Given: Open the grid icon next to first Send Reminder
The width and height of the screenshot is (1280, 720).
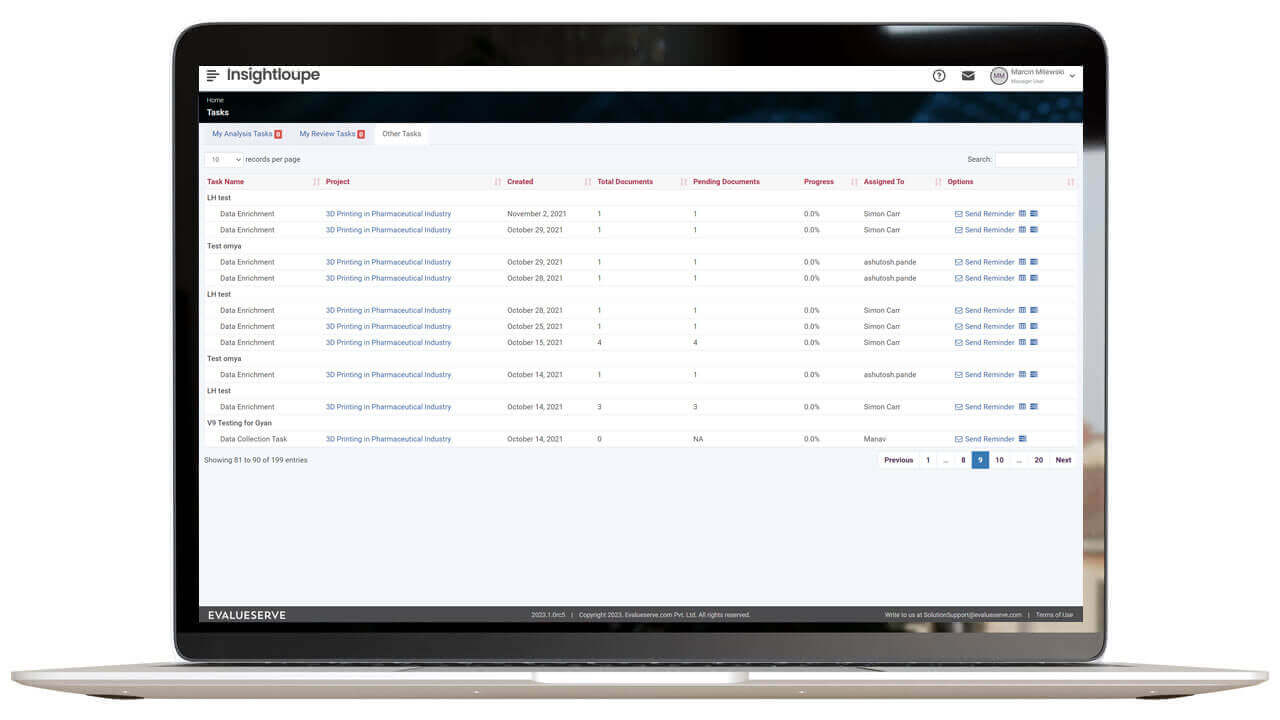Looking at the screenshot, I should [x=1023, y=213].
